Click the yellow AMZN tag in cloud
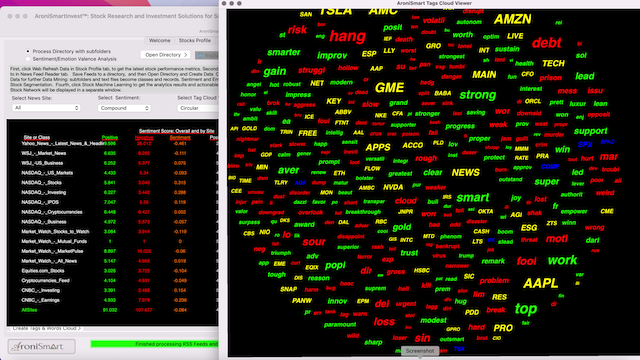 (512, 19)
